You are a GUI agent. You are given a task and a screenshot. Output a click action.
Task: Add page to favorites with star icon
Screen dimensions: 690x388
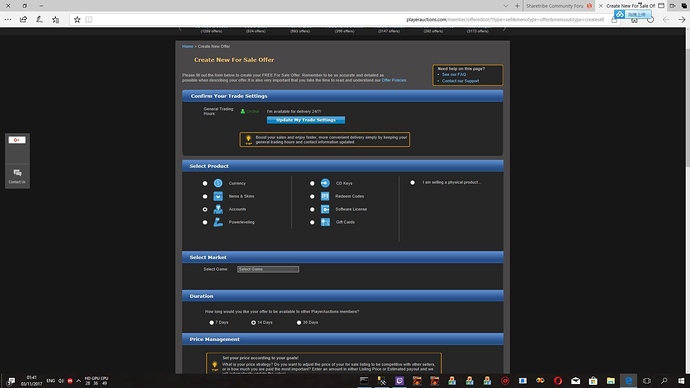click(77, 19)
